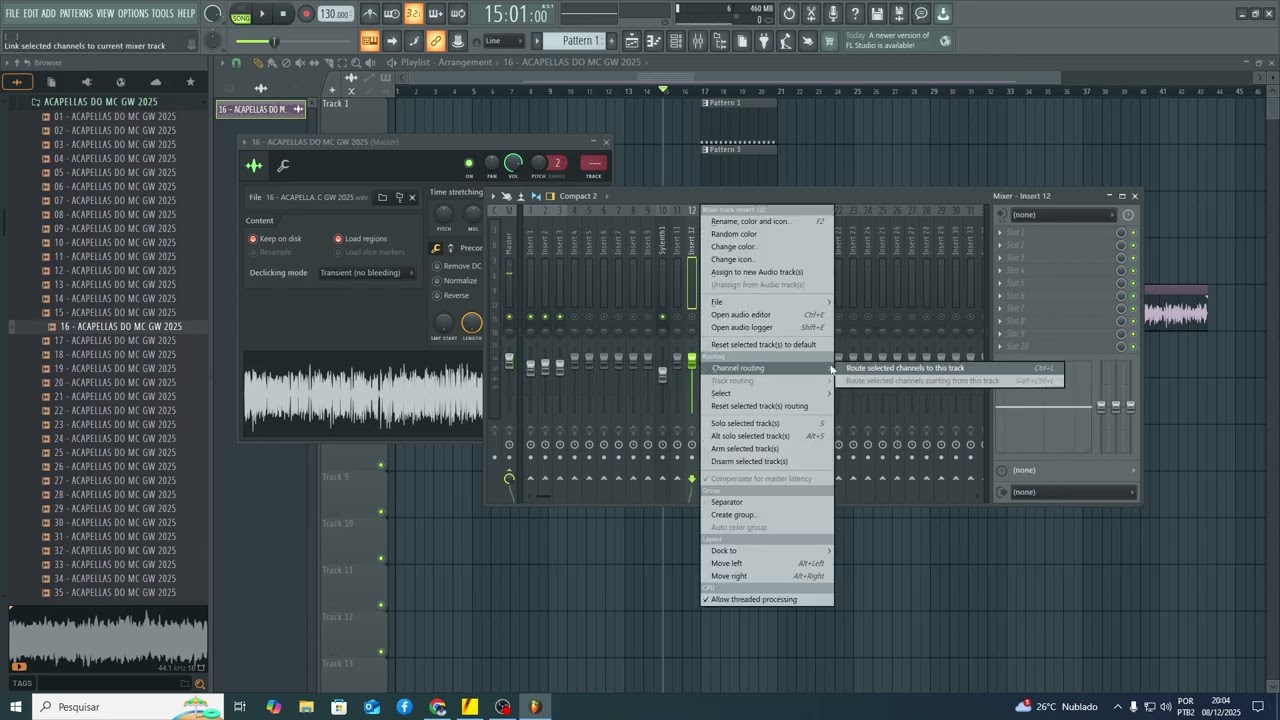Open File Explorer from taskbar
This screenshot has width=1280, height=720.
pyautogui.click(x=306, y=707)
